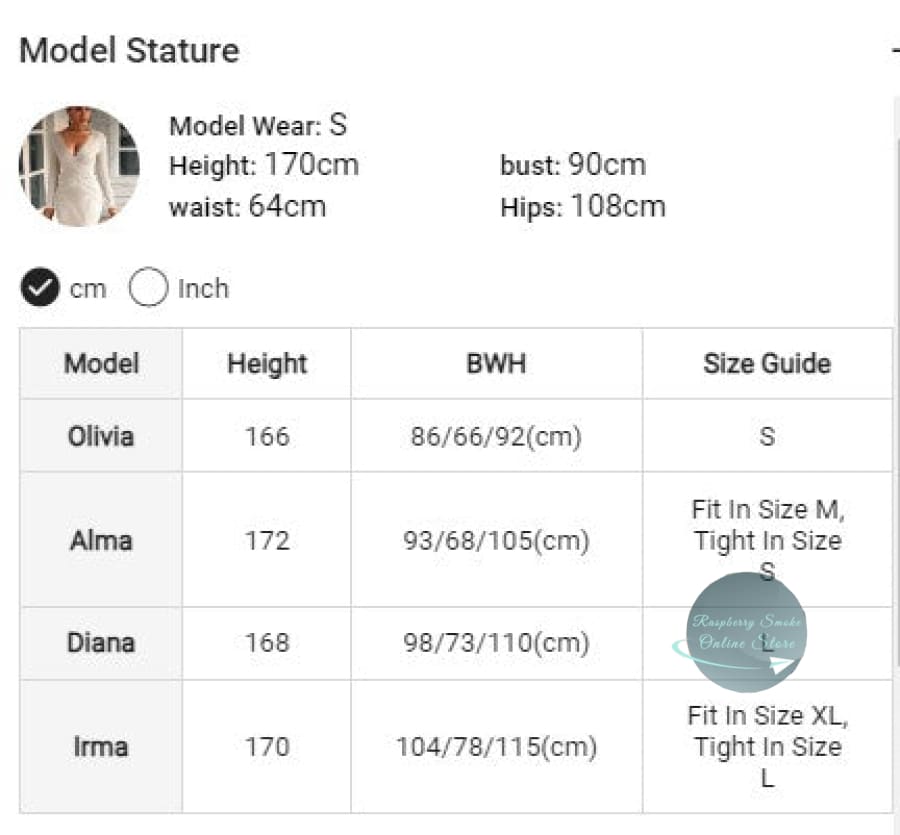This screenshot has height=835, width=900.
Task: Click the Model Stature heading
Action: 129,51
